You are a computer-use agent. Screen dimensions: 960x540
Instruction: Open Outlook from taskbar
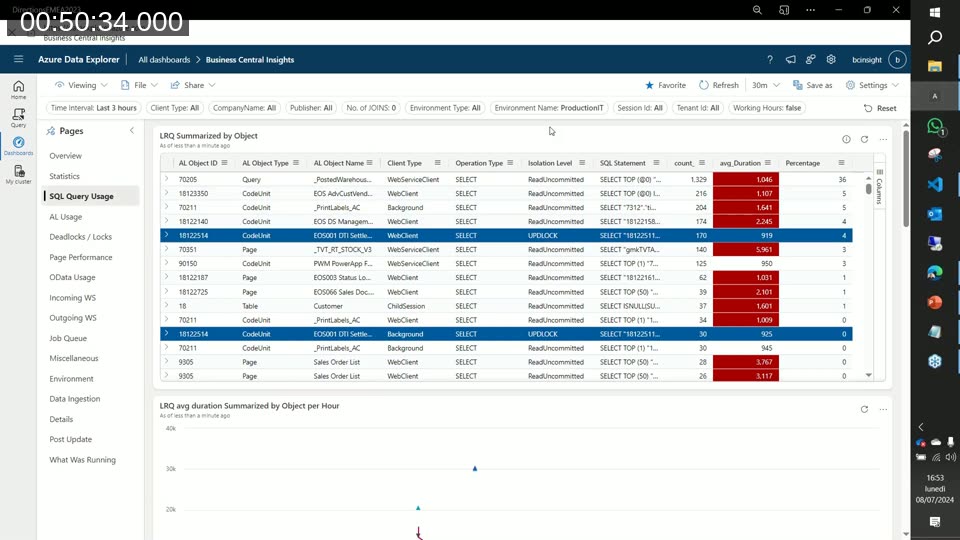click(935, 214)
